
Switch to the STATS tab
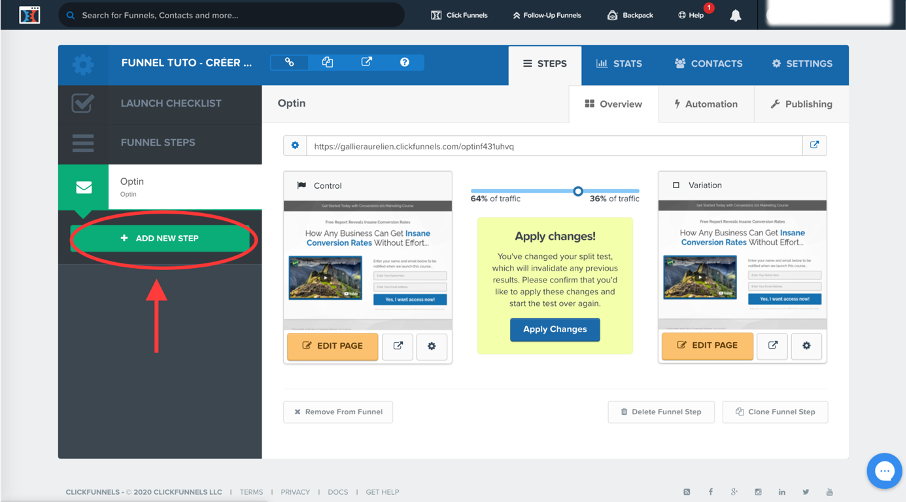point(619,64)
